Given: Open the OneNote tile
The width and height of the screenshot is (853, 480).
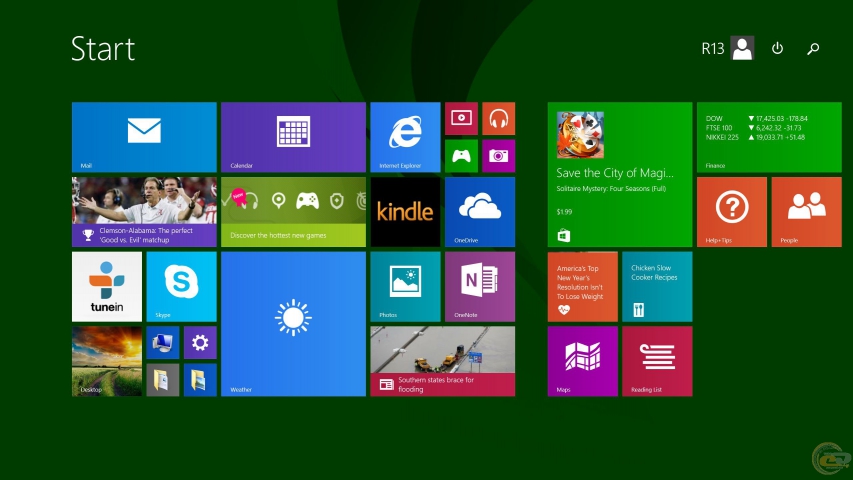Looking at the screenshot, I should [480, 286].
